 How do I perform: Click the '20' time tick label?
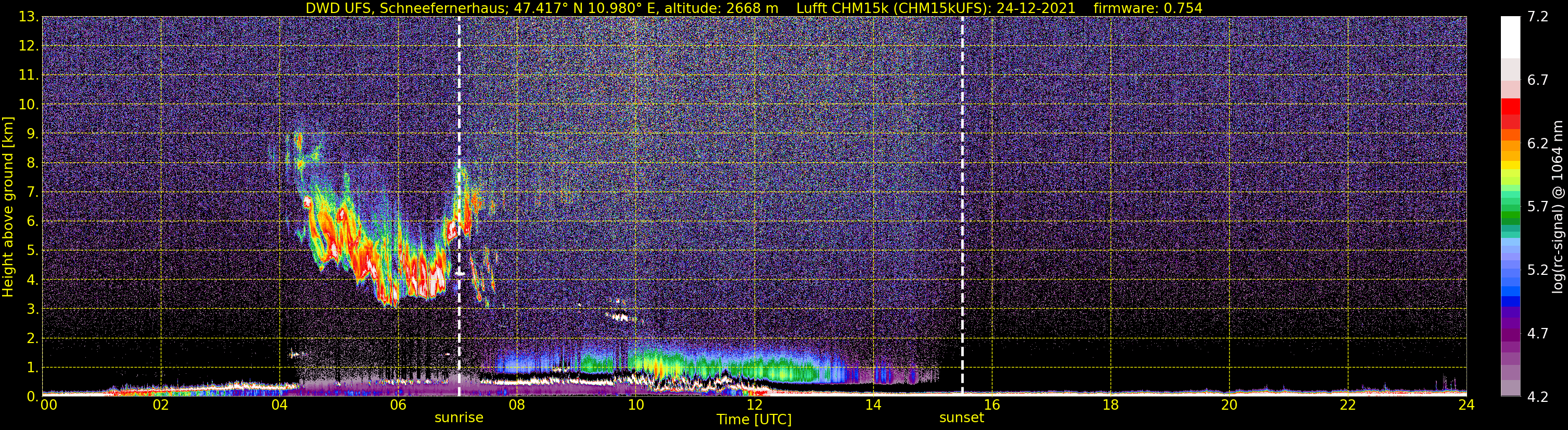click(x=1229, y=405)
